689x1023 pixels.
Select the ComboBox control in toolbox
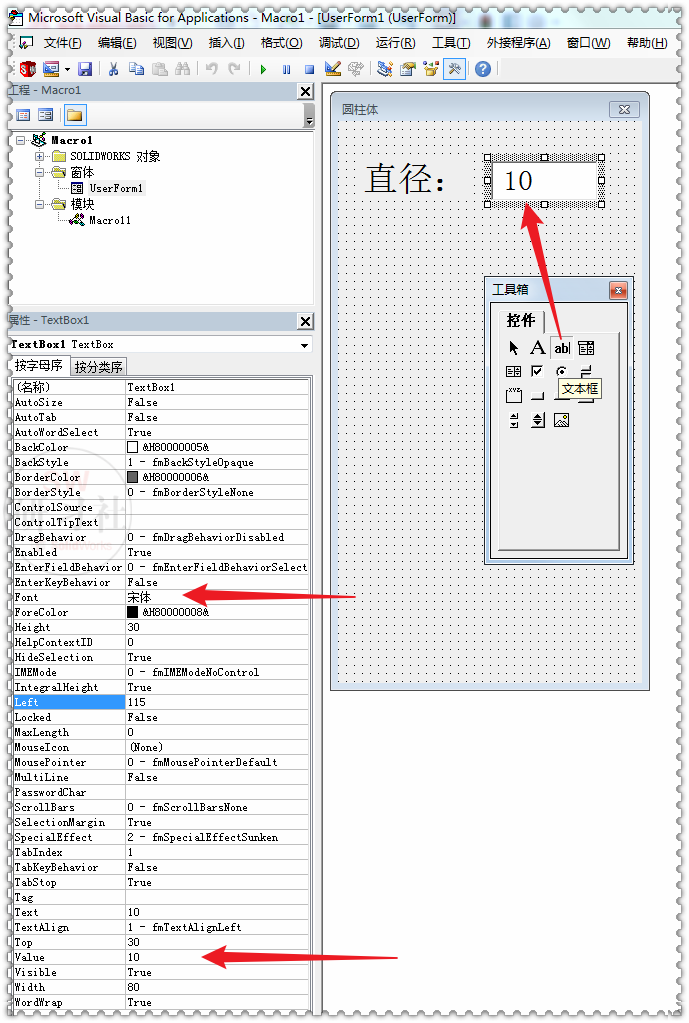586,348
